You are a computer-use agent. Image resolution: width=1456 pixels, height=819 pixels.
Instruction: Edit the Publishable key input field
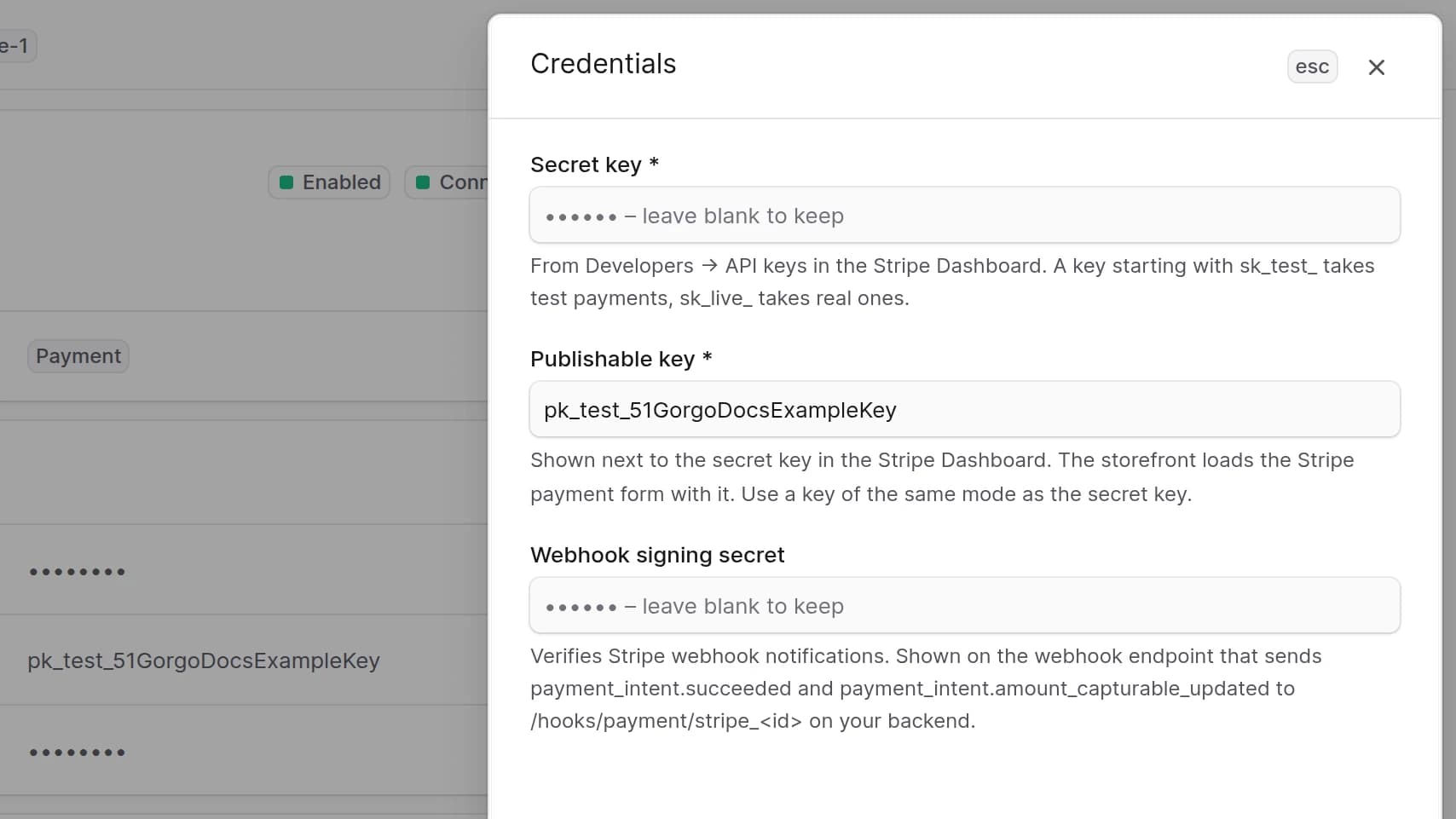point(964,410)
